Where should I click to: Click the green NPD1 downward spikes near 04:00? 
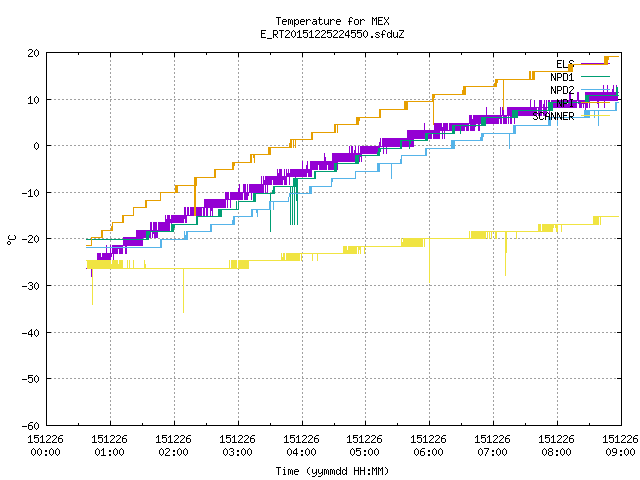(294, 204)
